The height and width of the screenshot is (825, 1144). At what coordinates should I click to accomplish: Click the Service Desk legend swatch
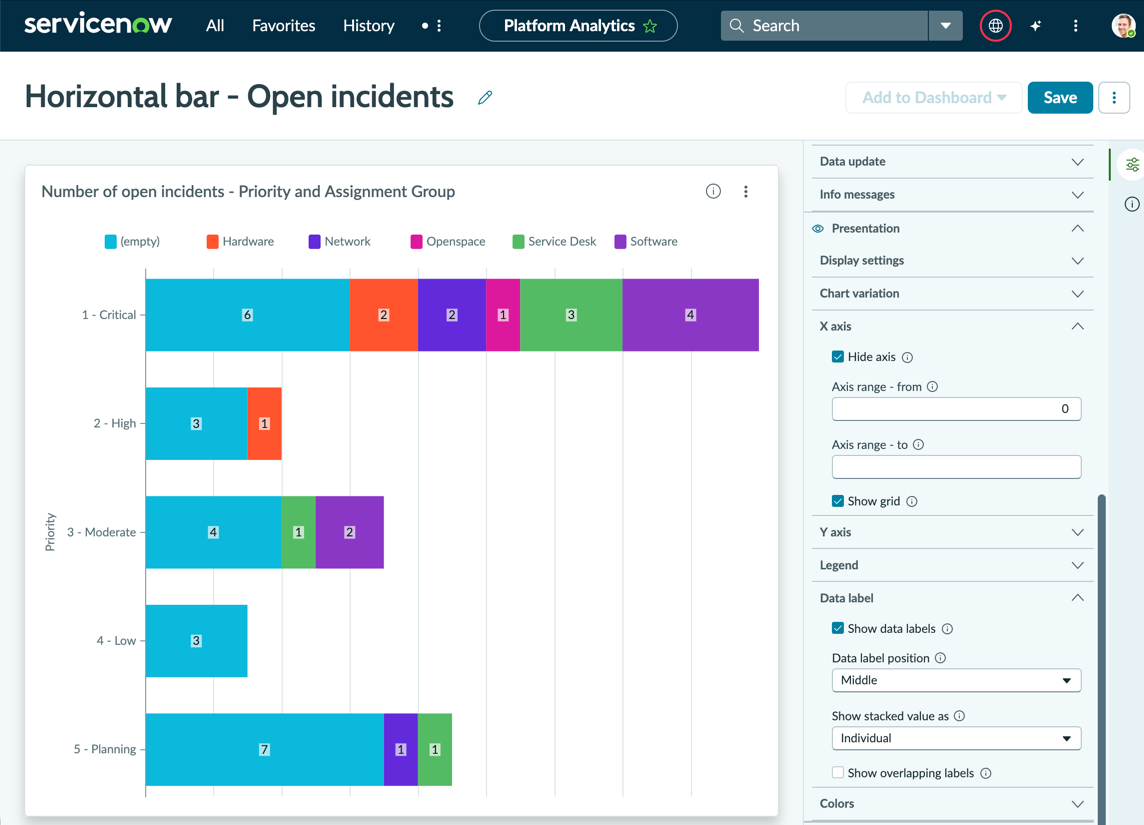pyautogui.click(x=518, y=241)
